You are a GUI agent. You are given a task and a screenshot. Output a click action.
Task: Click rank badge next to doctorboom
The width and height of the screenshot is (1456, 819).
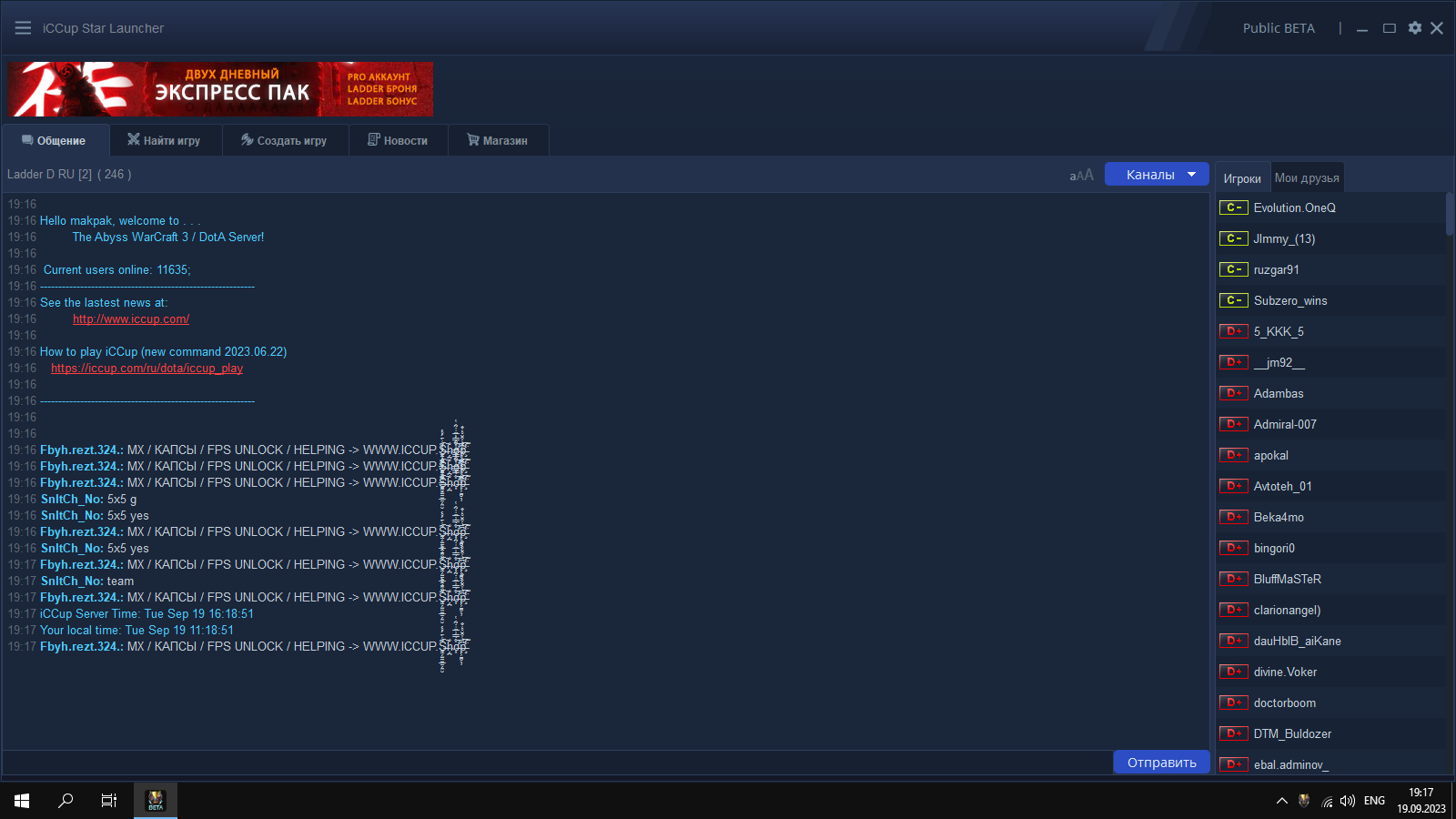[1233, 703]
